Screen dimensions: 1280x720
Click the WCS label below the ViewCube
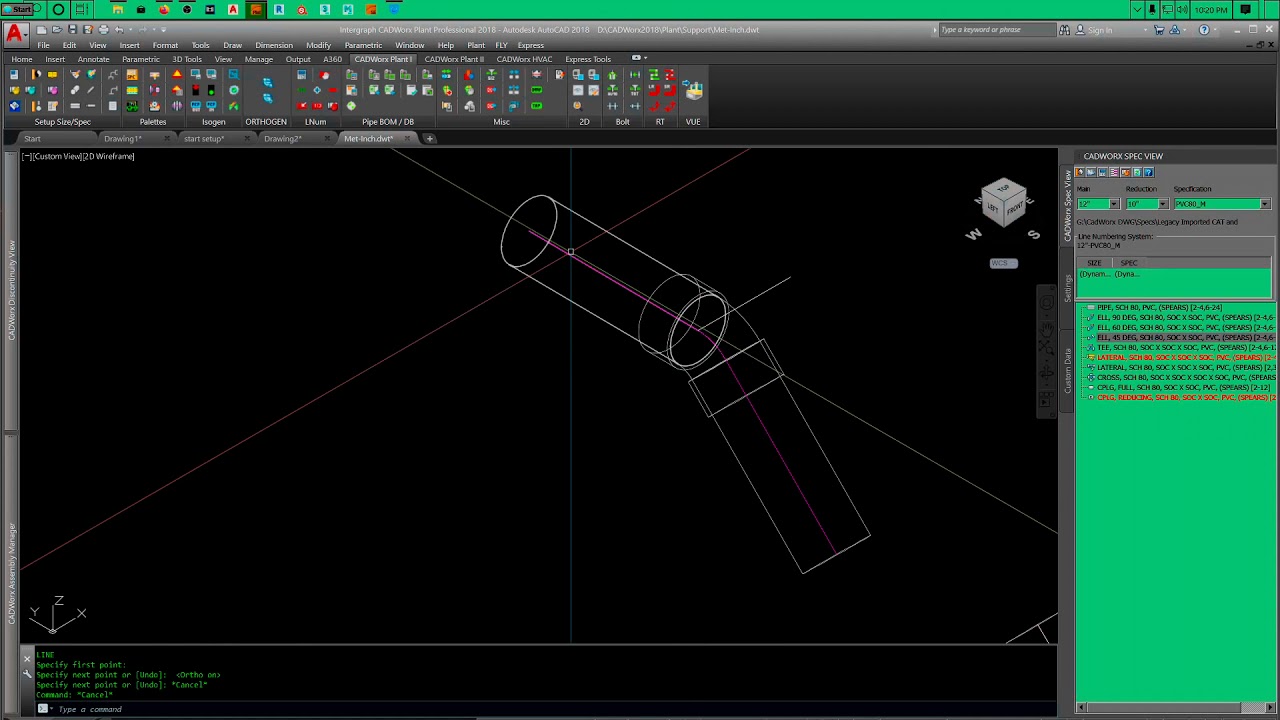[1003, 263]
